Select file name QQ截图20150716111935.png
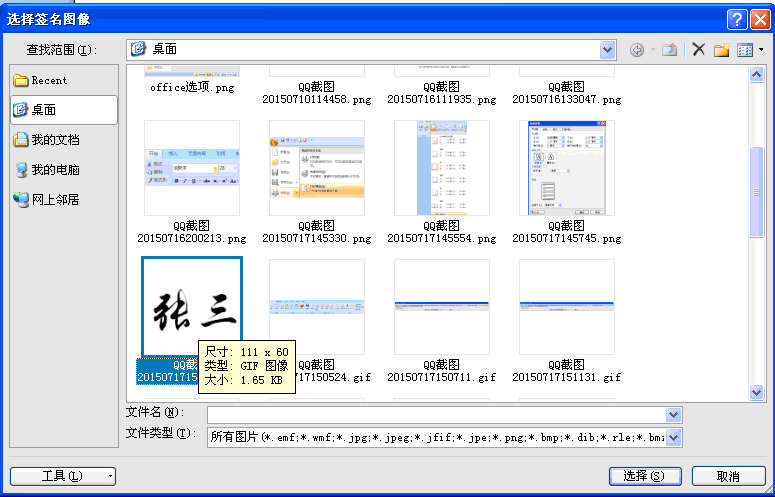Screen dimensions: 775x497 [x=442, y=93]
